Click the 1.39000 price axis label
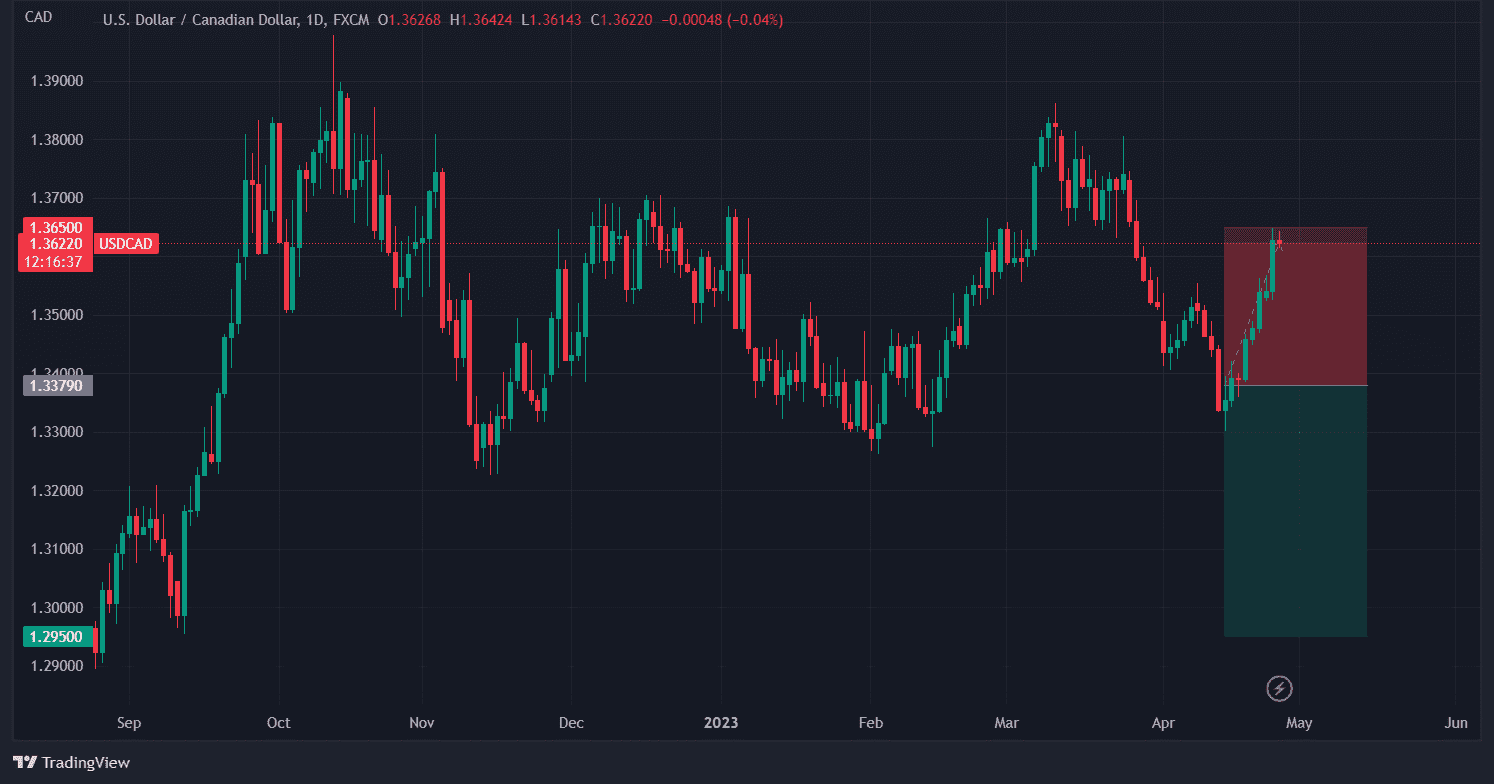The width and height of the screenshot is (1494, 784). tap(56, 81)
